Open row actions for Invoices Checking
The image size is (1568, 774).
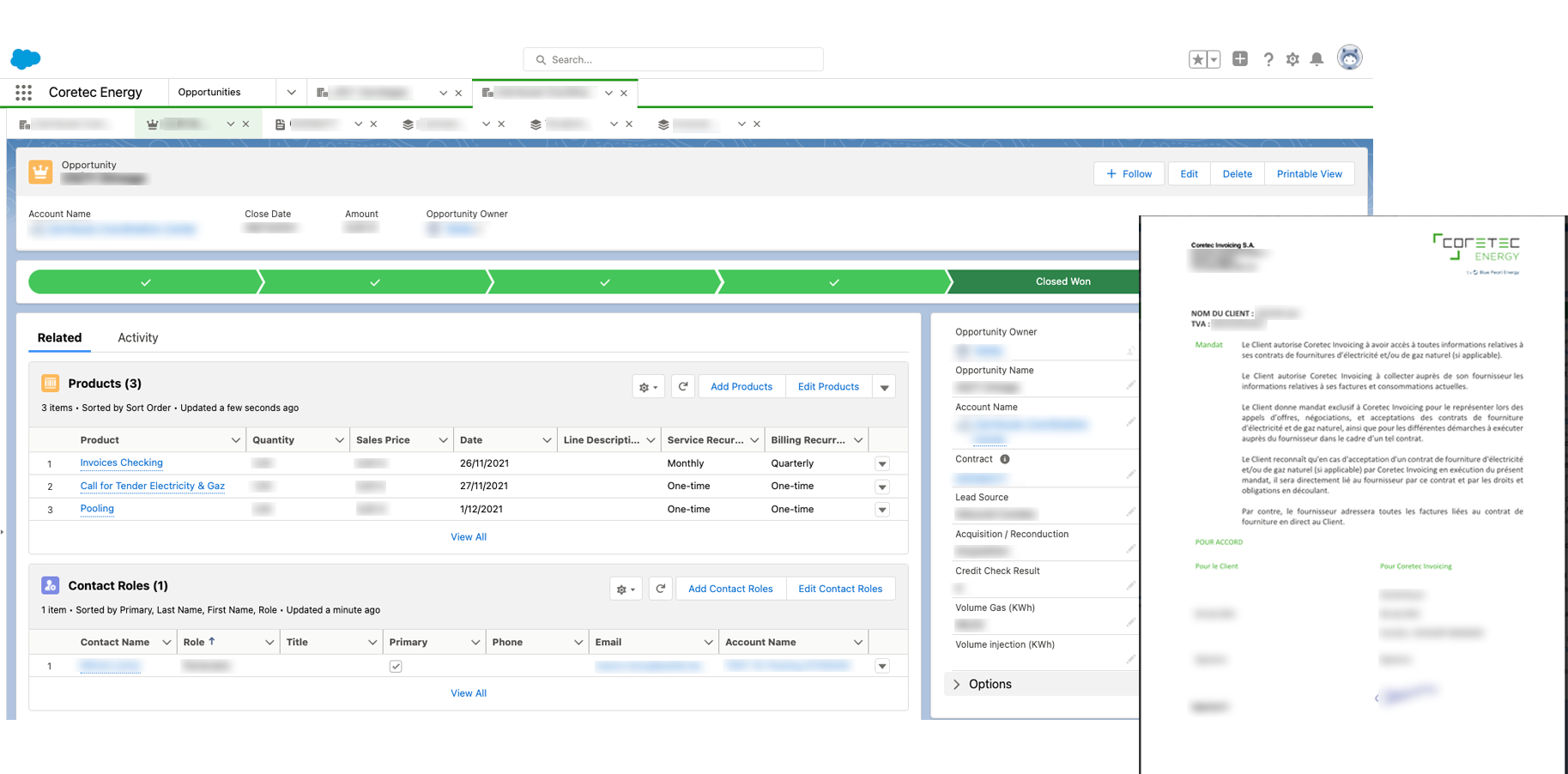pos(881,463)
